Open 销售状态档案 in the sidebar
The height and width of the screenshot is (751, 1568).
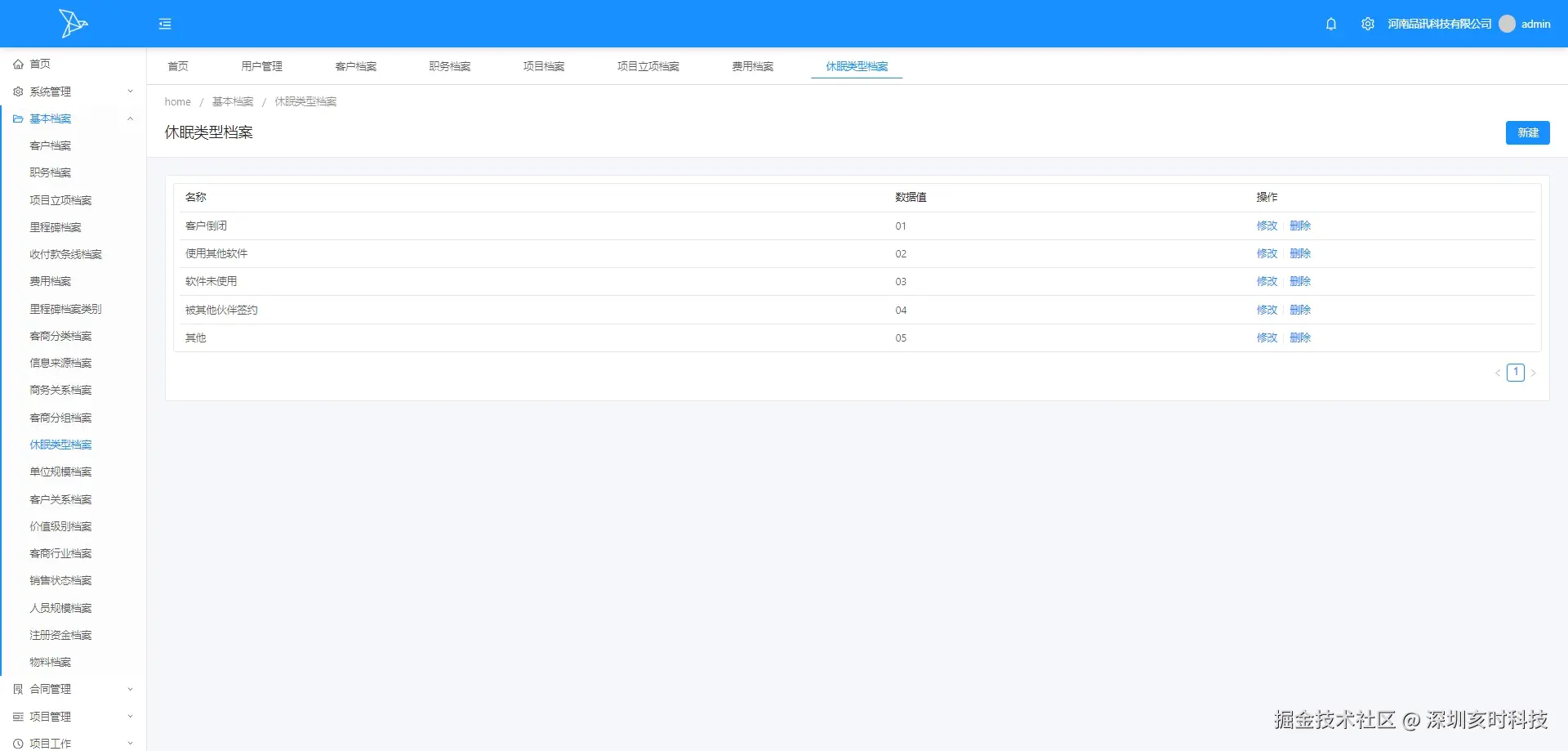[60, 580]
